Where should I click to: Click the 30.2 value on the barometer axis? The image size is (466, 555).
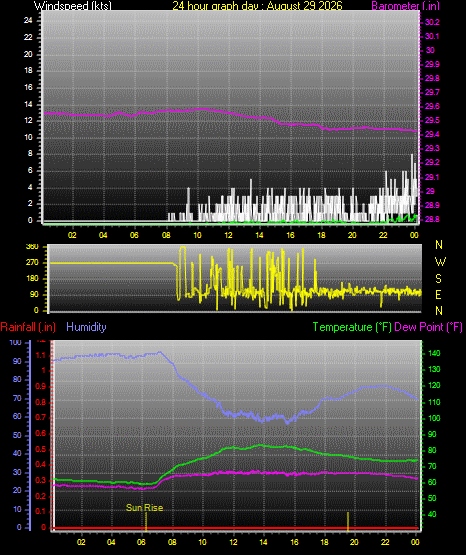click(432, 22)
